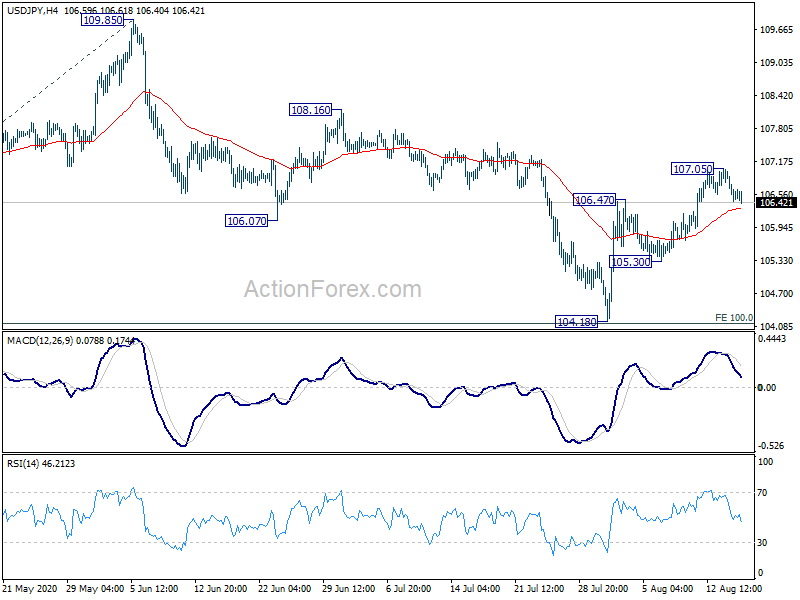The width and height of the screenshot is (800, 600).
Task: Click the 21 May 2020 date label
Action: (x=30, y=589)
